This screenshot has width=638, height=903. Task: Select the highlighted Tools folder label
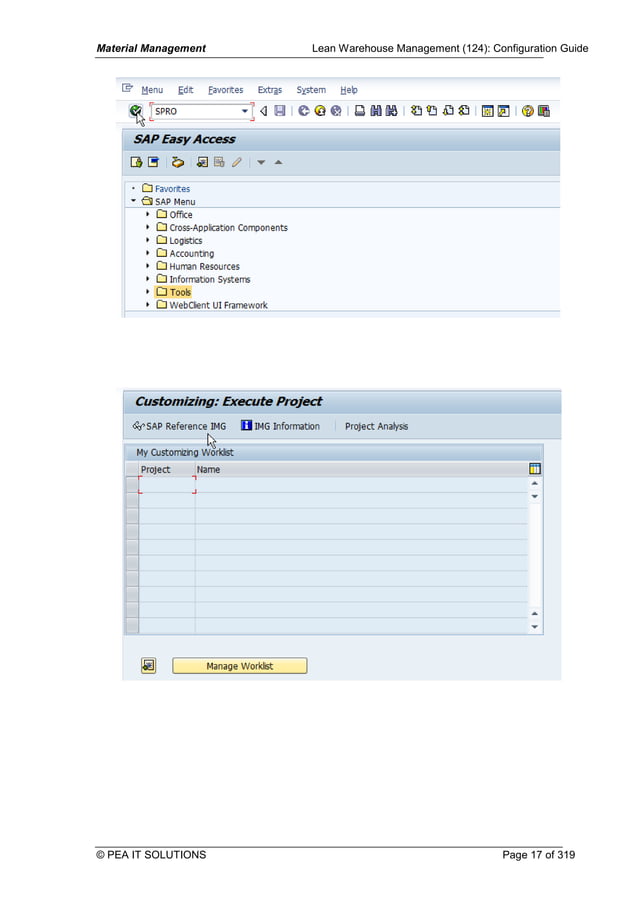(180, 292)
